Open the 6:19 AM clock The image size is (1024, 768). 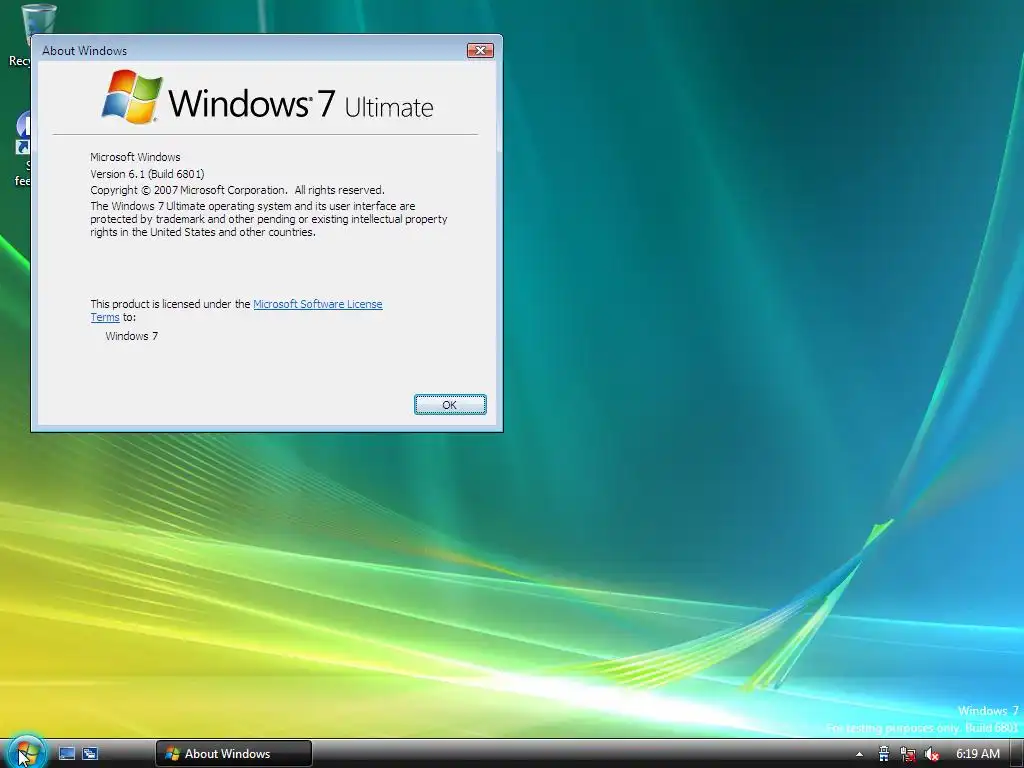pos(978,754)
